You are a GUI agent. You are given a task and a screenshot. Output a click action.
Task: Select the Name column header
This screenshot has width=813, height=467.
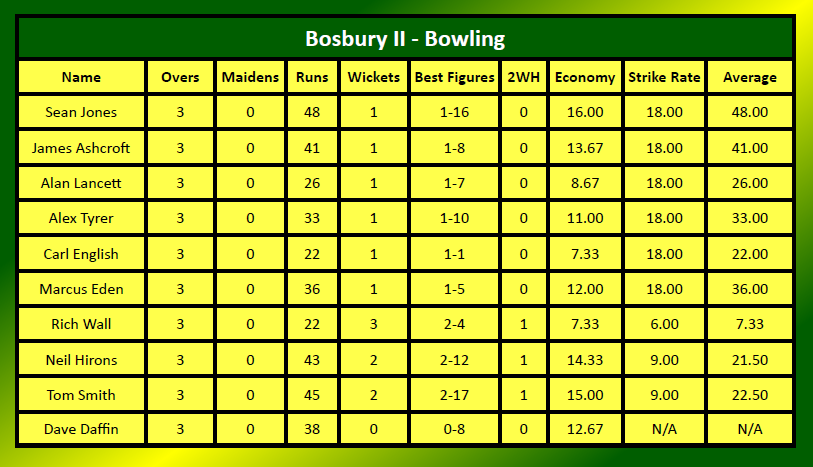click(x=81, y=77)
